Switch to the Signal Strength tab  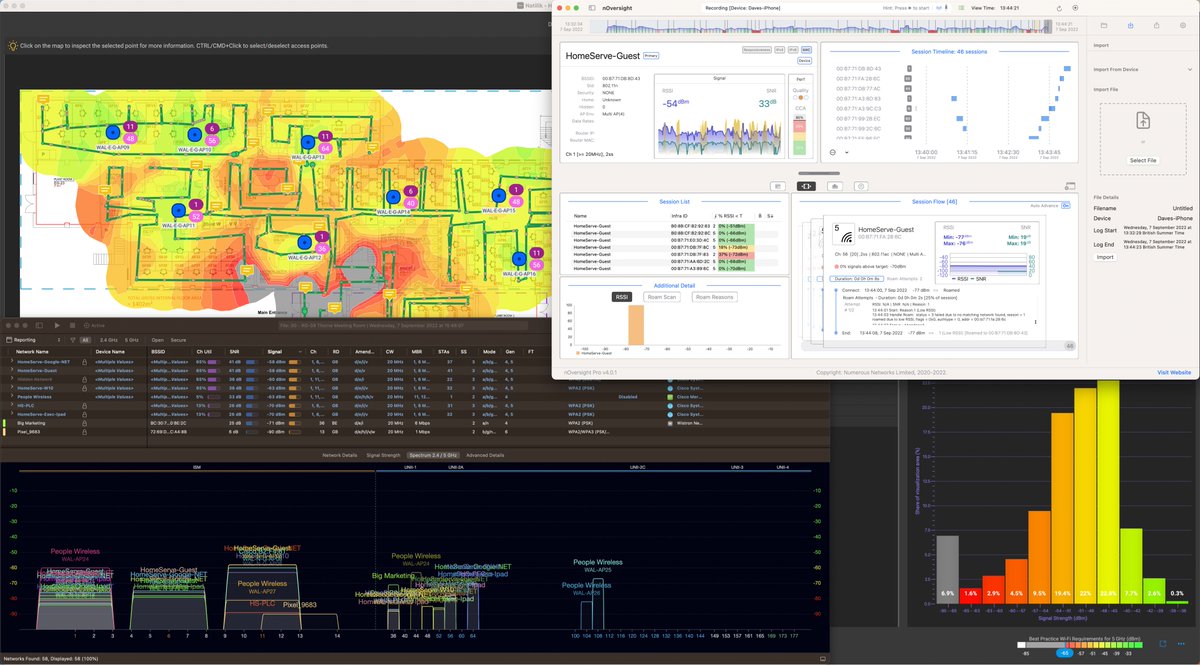(383, 455)
